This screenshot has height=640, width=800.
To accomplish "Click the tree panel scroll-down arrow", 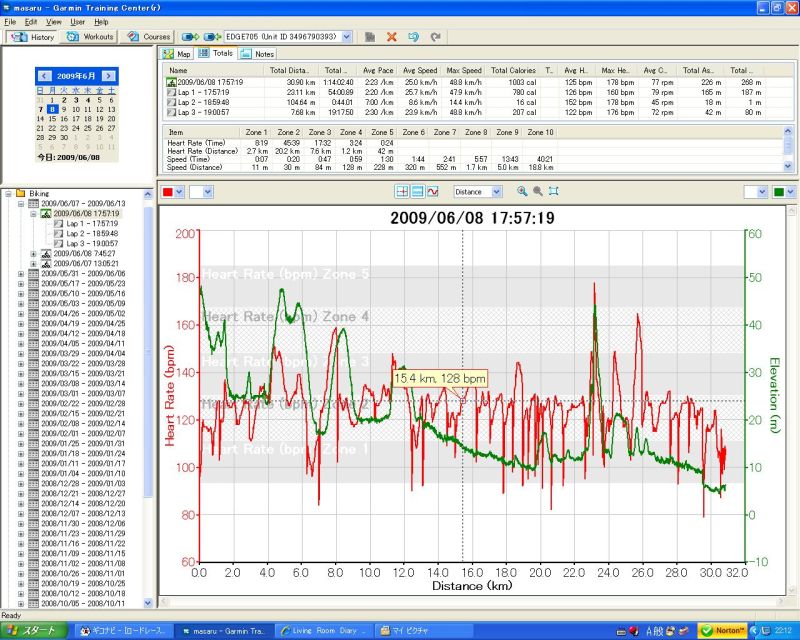I will point(148,603).
